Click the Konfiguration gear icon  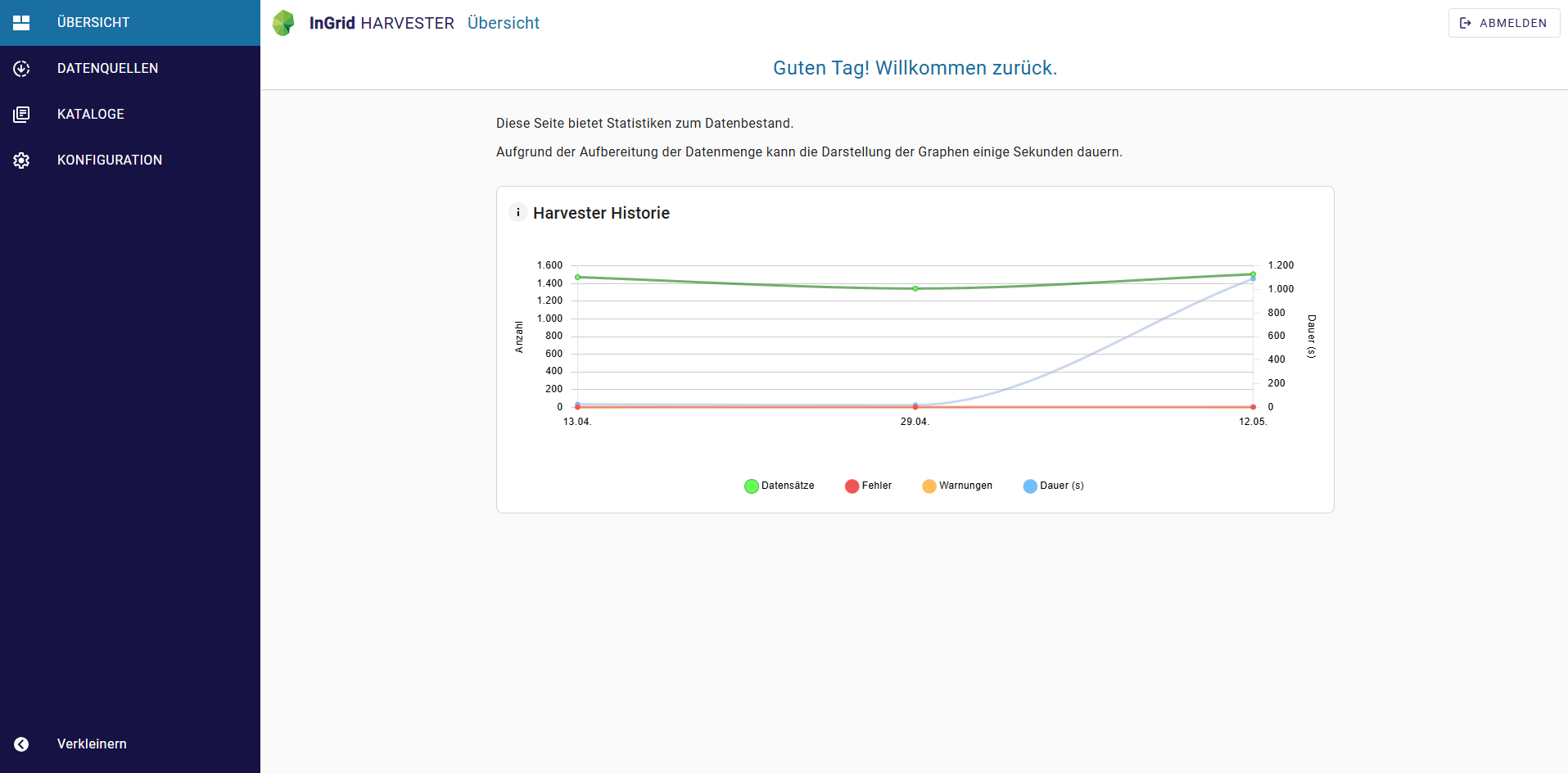coord(21,160)
